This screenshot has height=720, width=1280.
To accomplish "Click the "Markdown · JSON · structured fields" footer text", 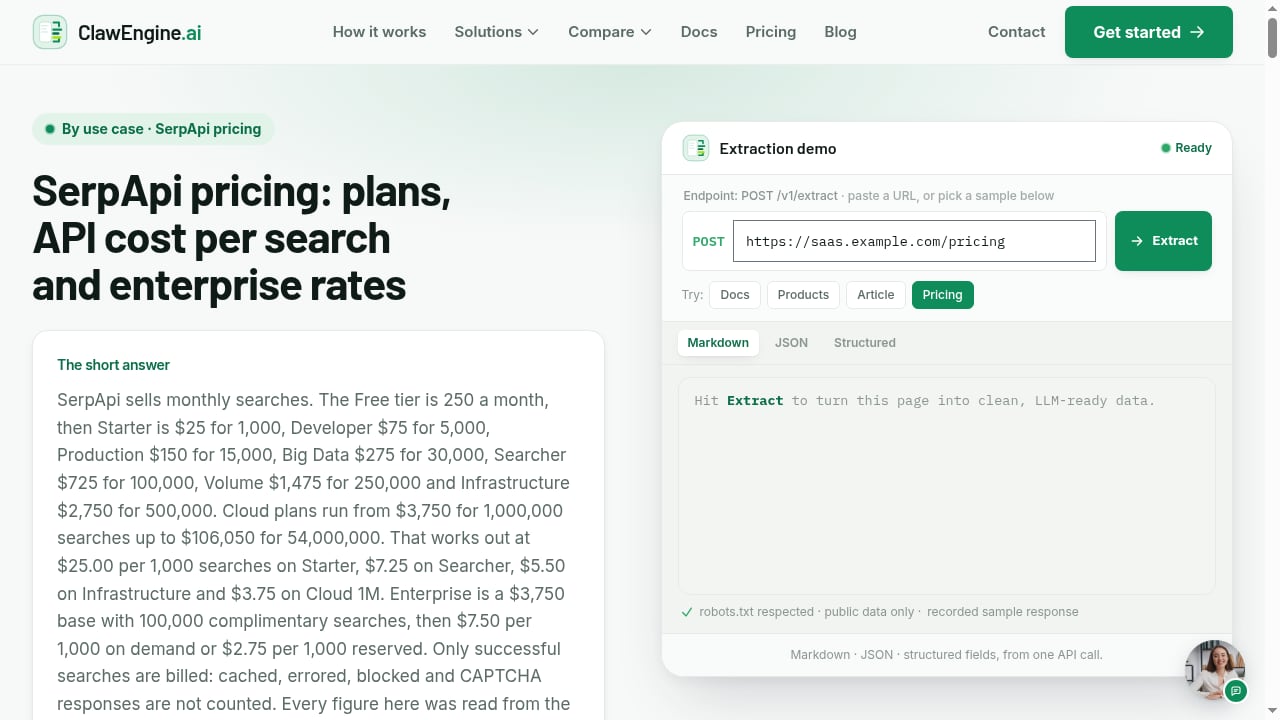I will point(946,655).
